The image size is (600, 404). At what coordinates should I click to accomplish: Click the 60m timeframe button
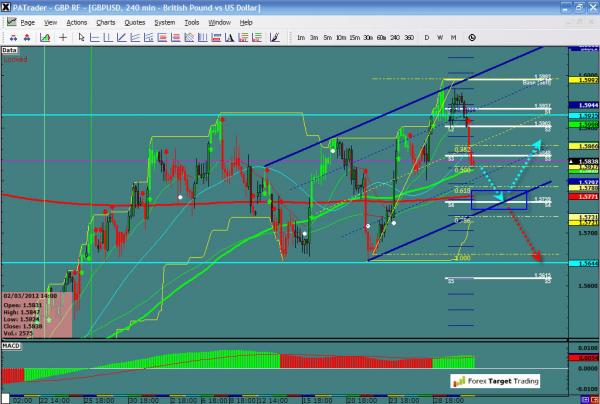pos(380,37)
